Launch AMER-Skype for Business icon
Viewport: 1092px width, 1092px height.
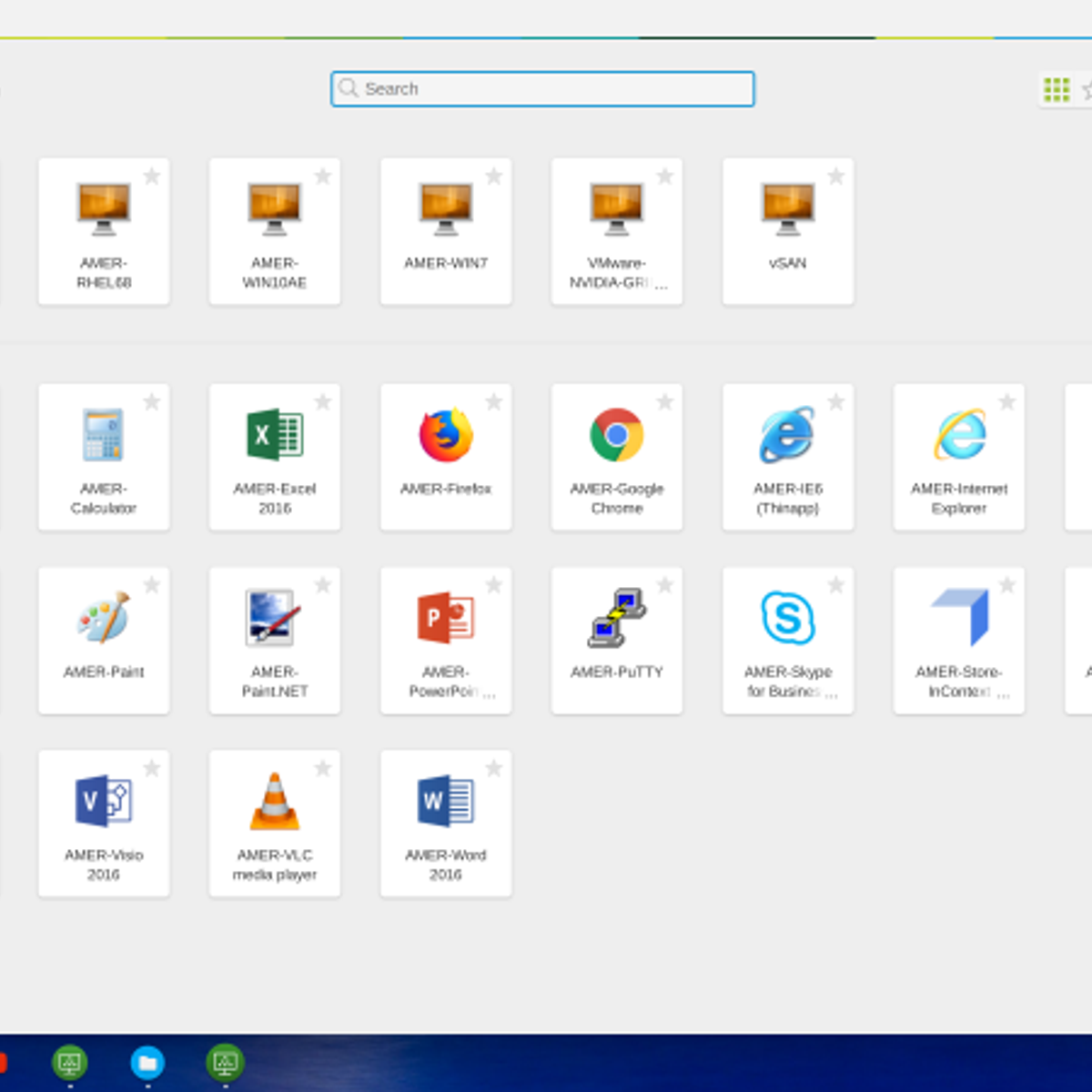(x=788, y=618)
